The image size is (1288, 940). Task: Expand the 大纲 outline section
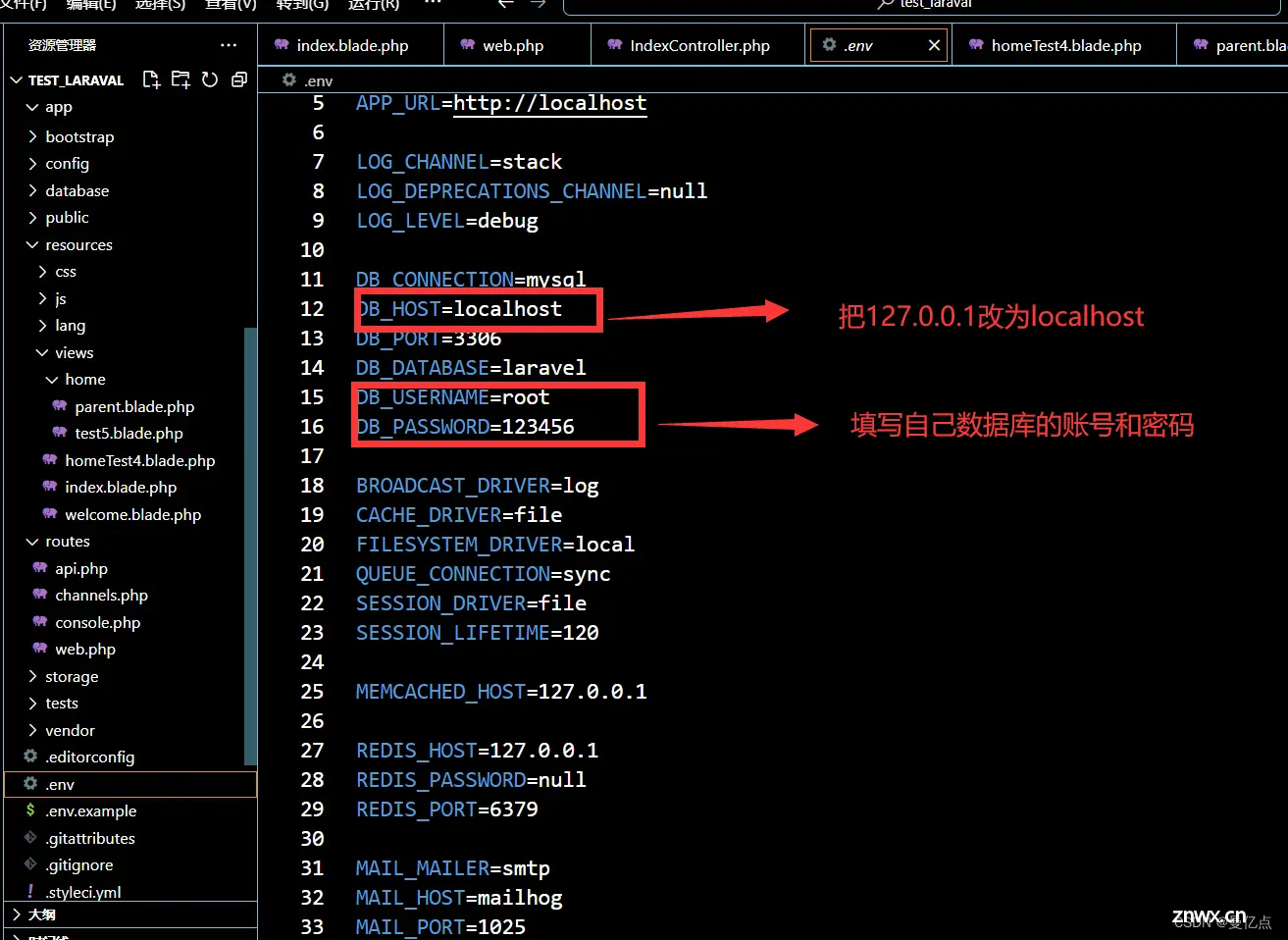point(17,914)
